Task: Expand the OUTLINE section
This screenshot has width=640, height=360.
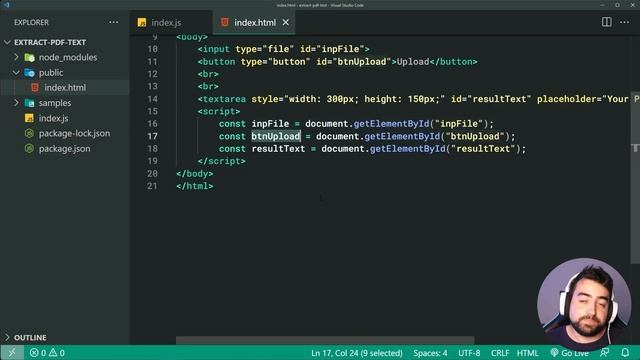Action: [x=7, y=338]
